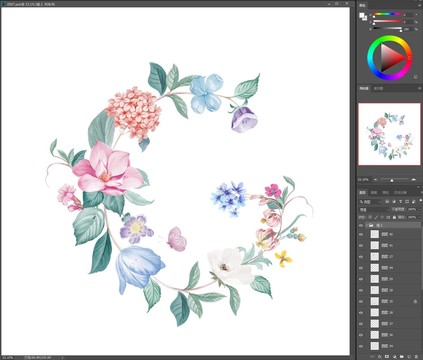The width and height of the screenshot is (423, 360).
Task: Click the document title tab
Action: (x=30, y=4)
